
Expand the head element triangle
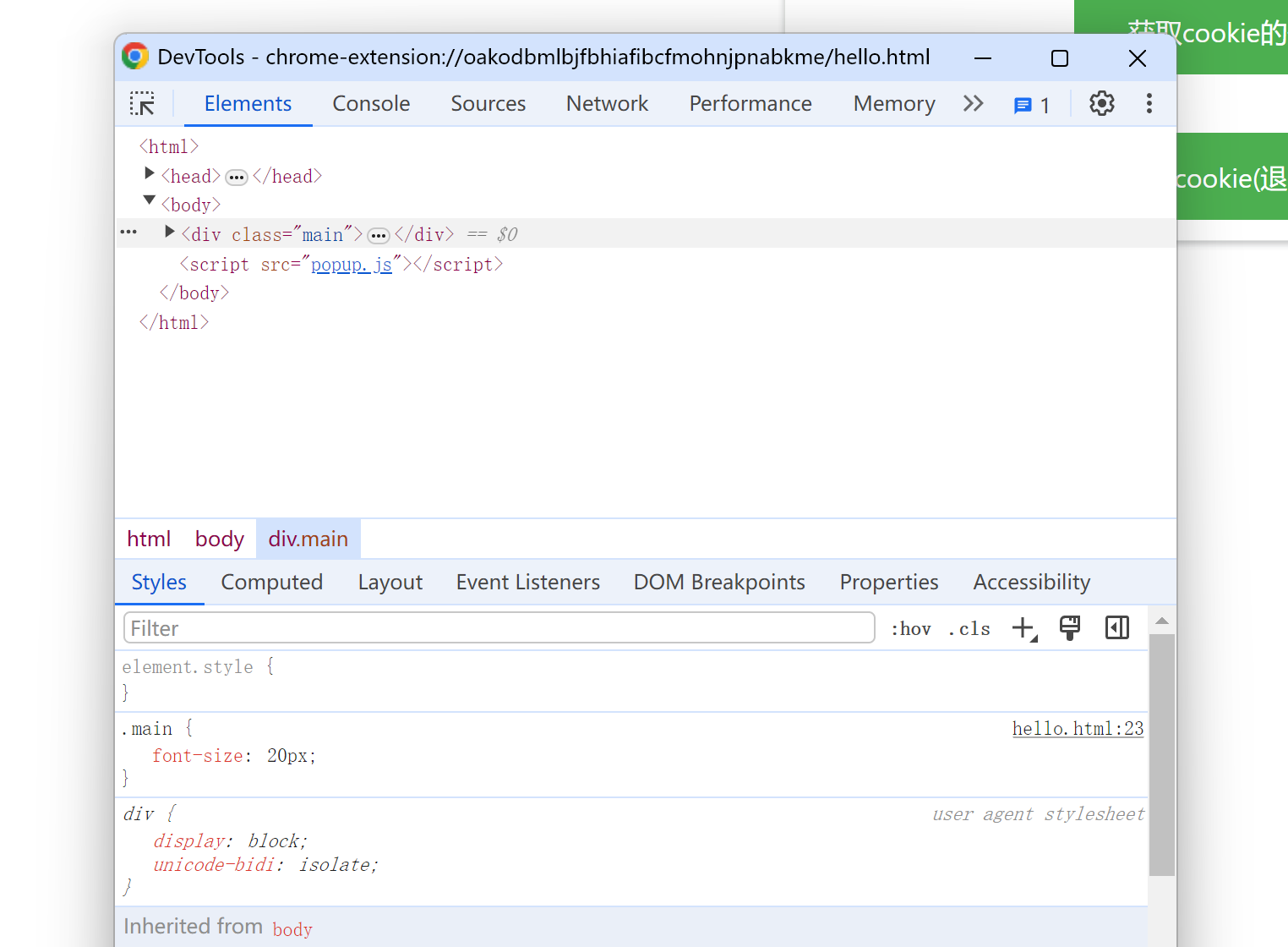(149, 173)
